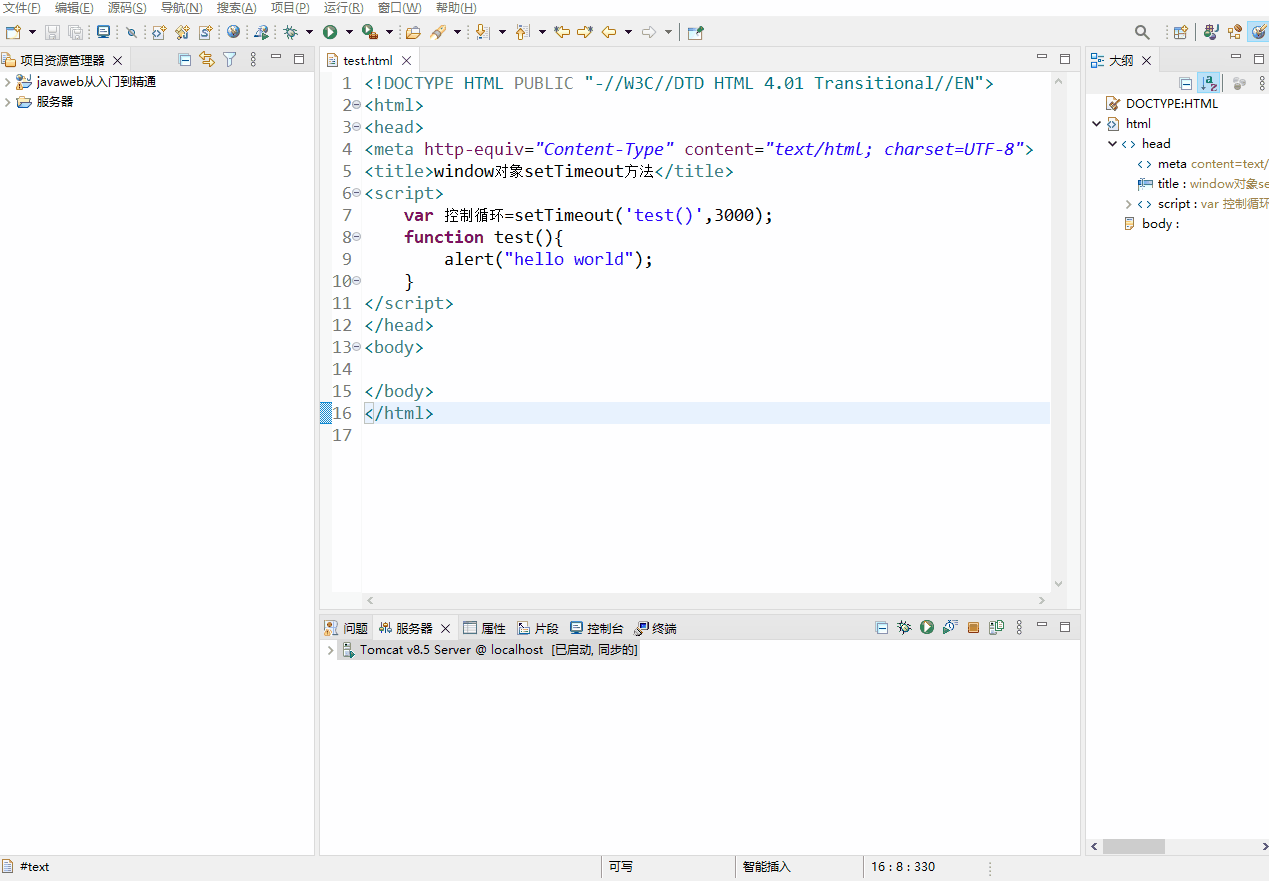1269x881 pixels.
Task: Open the terminal monitor icon in toolbar
Action: [x=103, y=32]
